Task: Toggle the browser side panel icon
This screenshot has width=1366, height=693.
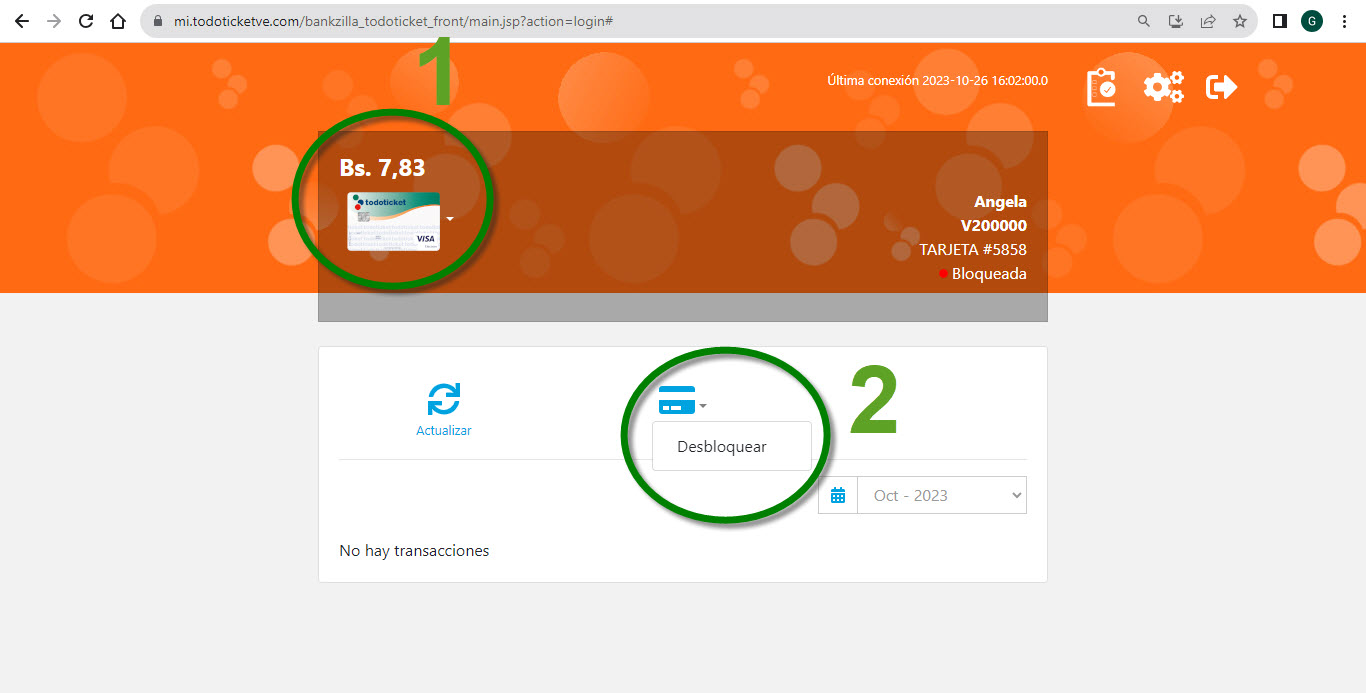Action: [1279, 21]
